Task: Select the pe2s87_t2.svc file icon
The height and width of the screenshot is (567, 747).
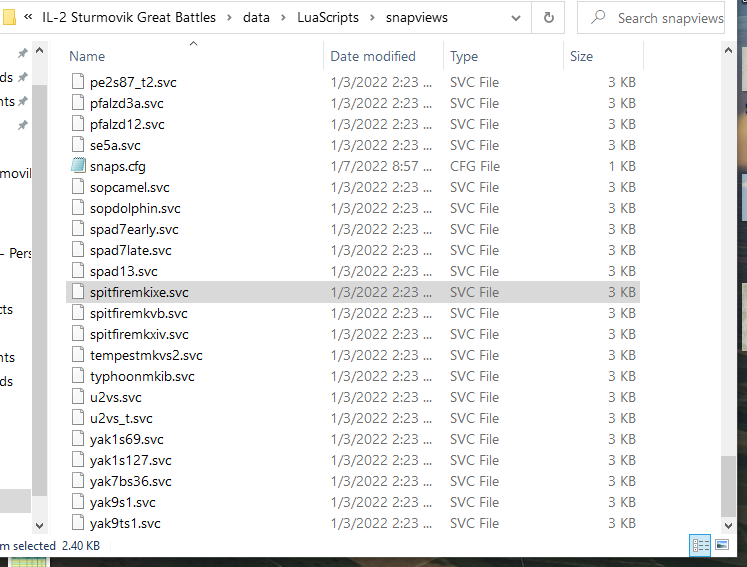Action: pyautogui.click(x=78, y=81)
